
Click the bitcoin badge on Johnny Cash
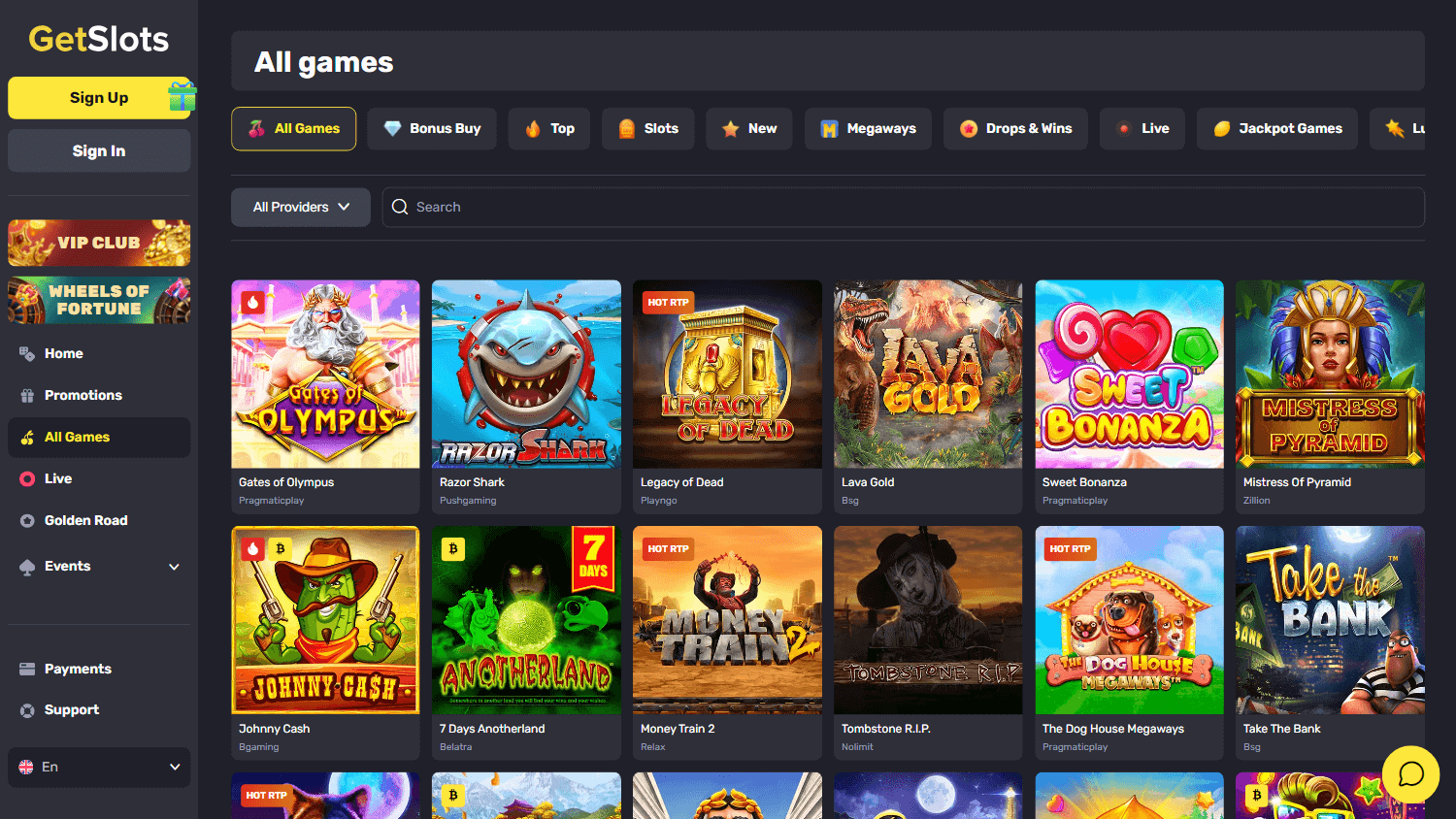281,548
